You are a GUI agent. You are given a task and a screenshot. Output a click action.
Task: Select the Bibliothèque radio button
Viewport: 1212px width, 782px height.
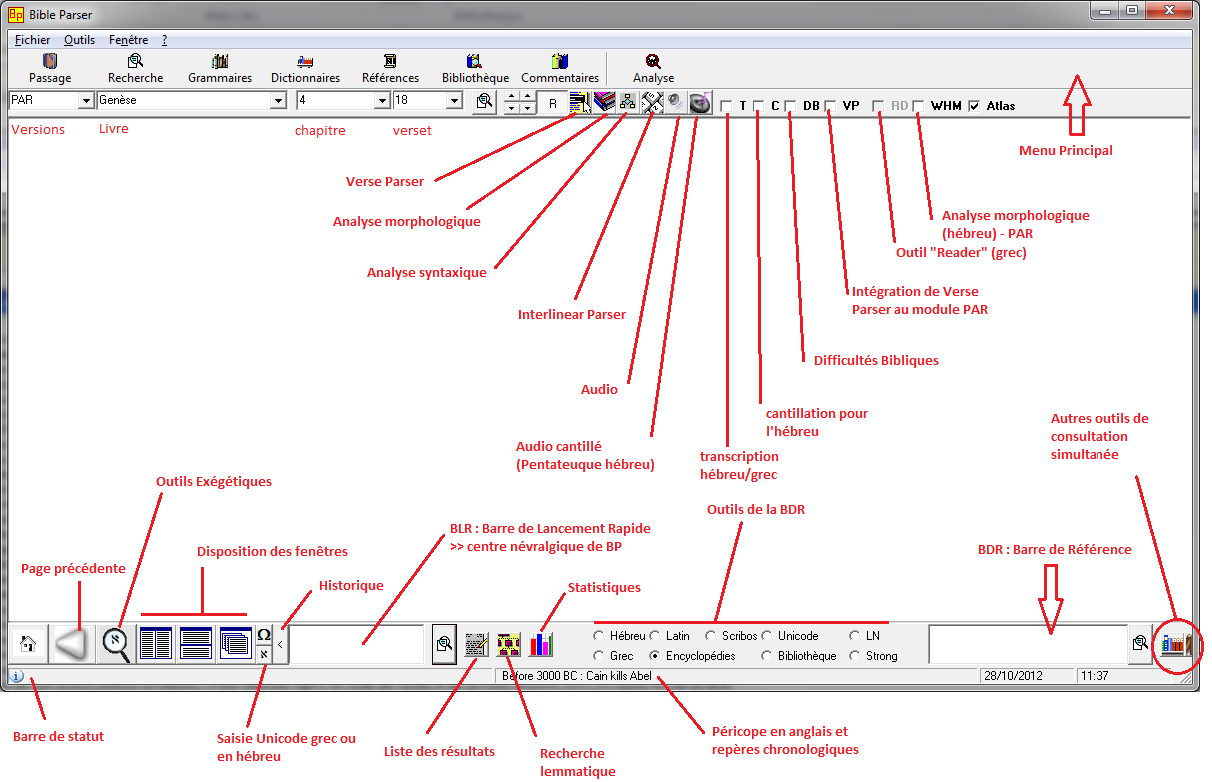pyautogui.click(x=767, y=656)
